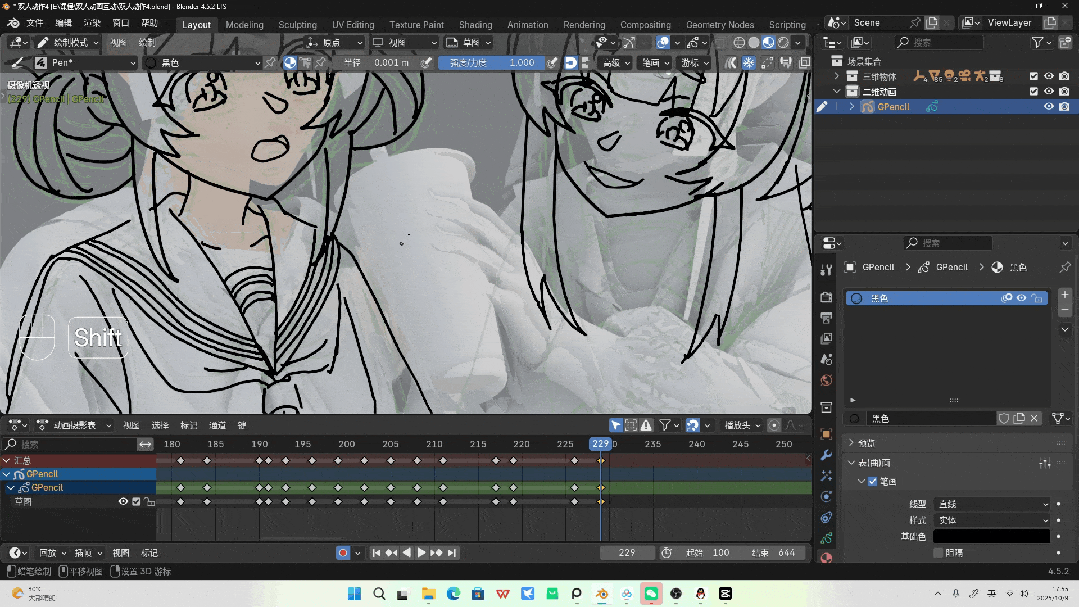
Task: Pin the properties editor context
Action: [1064, 268]
